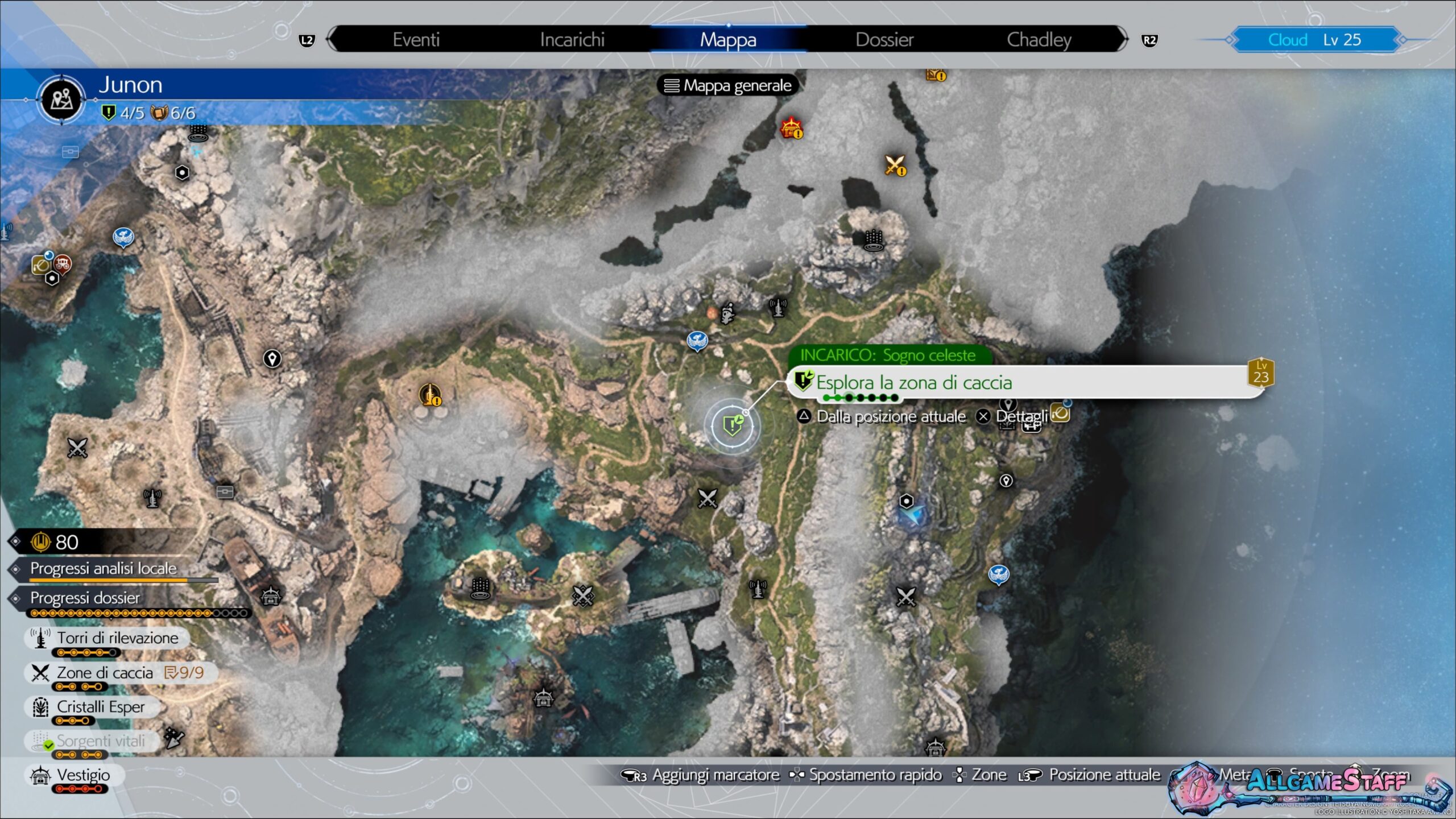Click Aggiungi marcatore in bottom bar

click(x=700, y=775)
